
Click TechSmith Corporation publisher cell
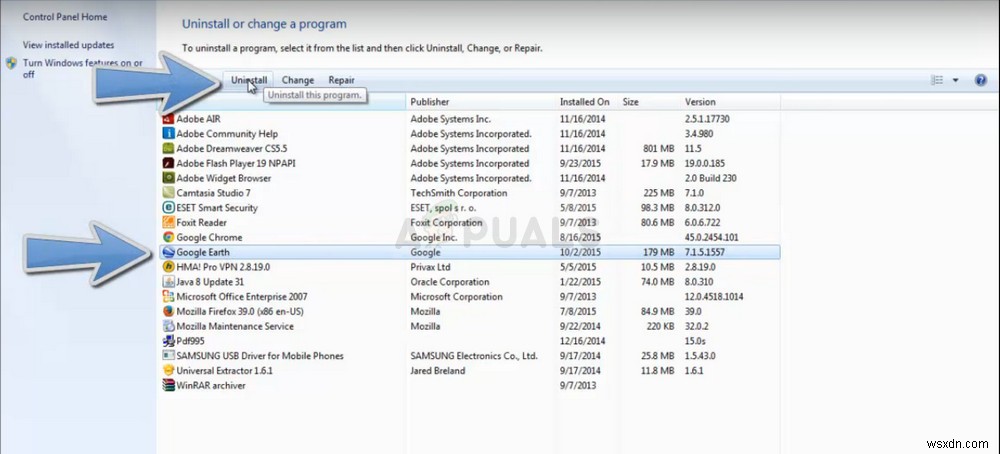(459, 193)
